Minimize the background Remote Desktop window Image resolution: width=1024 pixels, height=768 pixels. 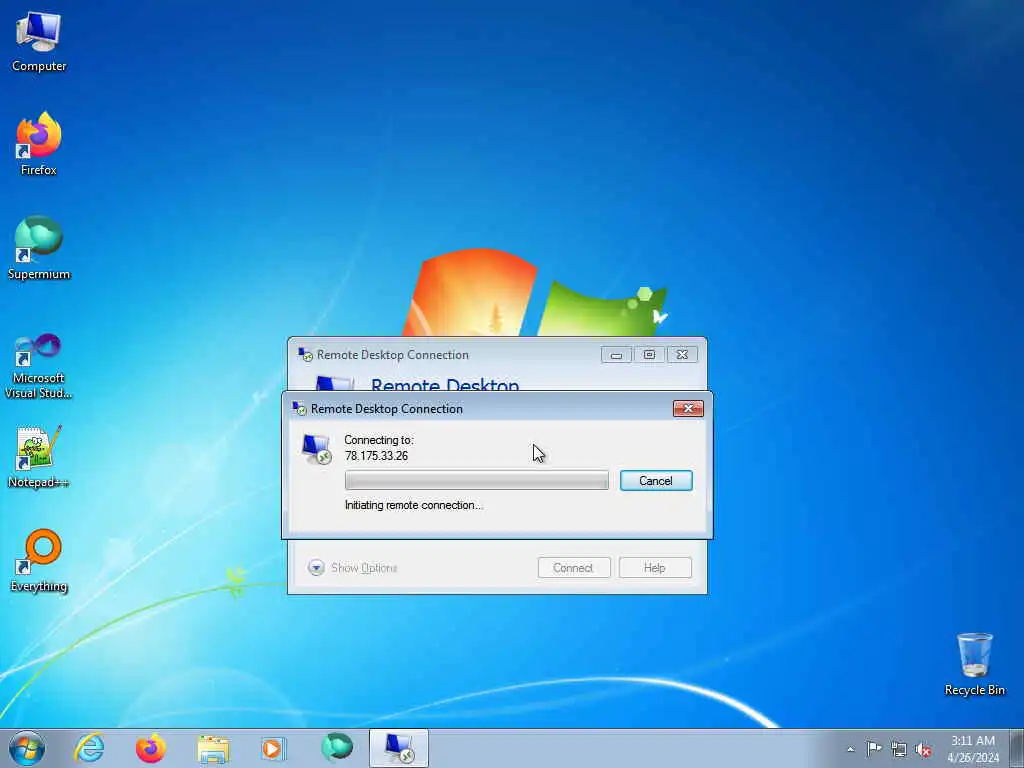tap(616, 355)
